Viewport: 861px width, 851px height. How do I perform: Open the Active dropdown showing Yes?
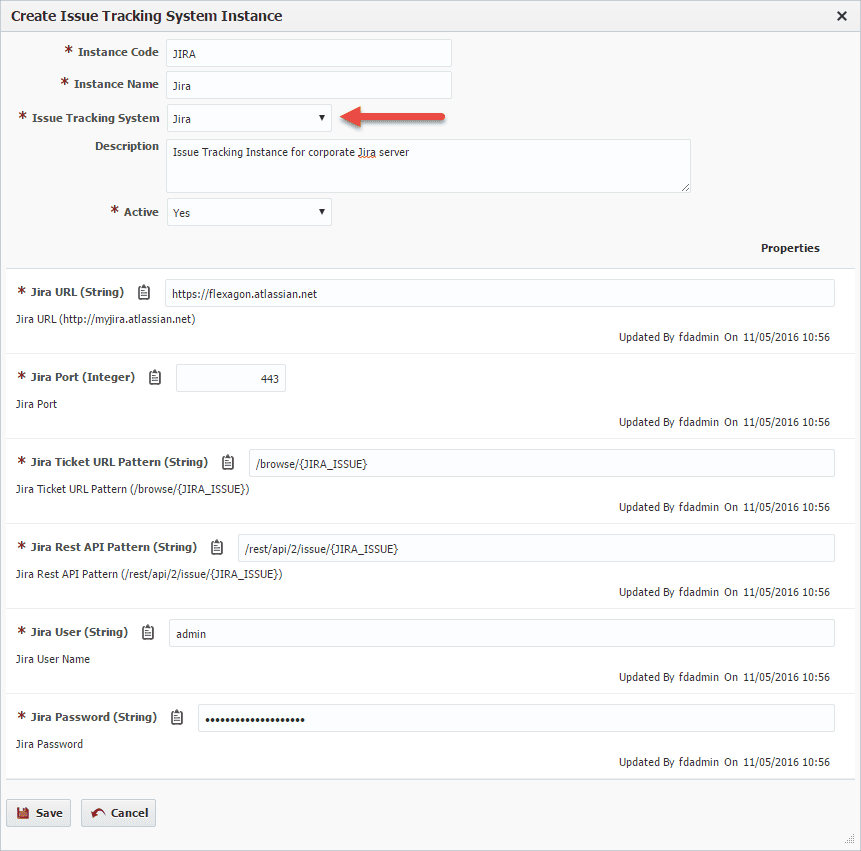point(249,212)
